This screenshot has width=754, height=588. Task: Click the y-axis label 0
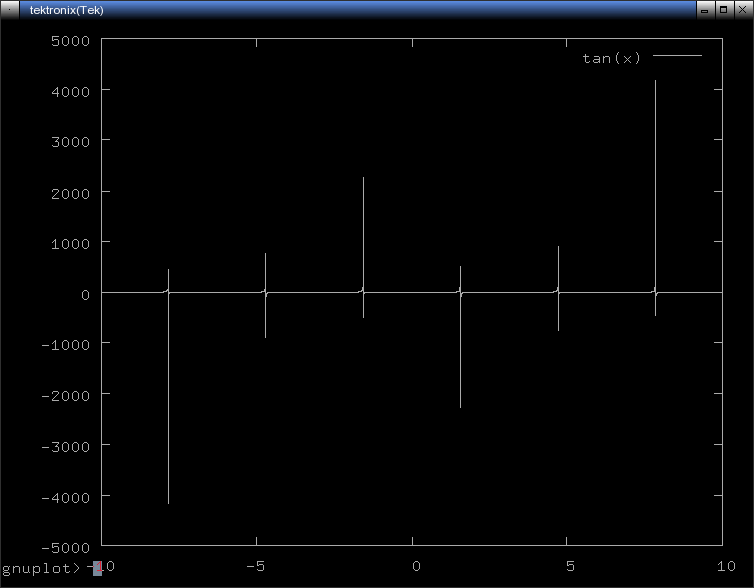tap(85, 295)
